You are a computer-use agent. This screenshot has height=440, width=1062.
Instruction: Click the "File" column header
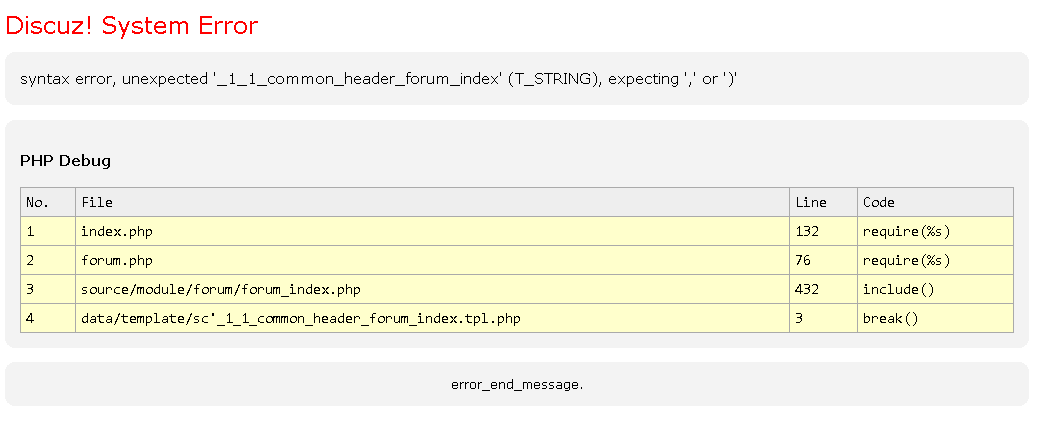click(x=97, y=202)
